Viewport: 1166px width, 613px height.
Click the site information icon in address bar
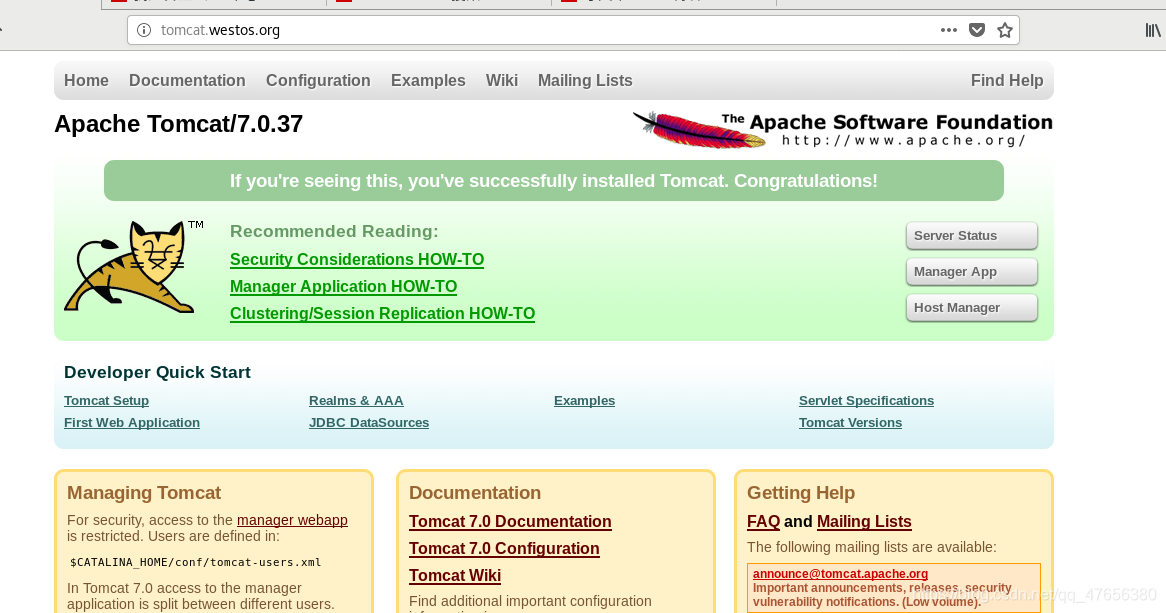(x=144, y=31)
